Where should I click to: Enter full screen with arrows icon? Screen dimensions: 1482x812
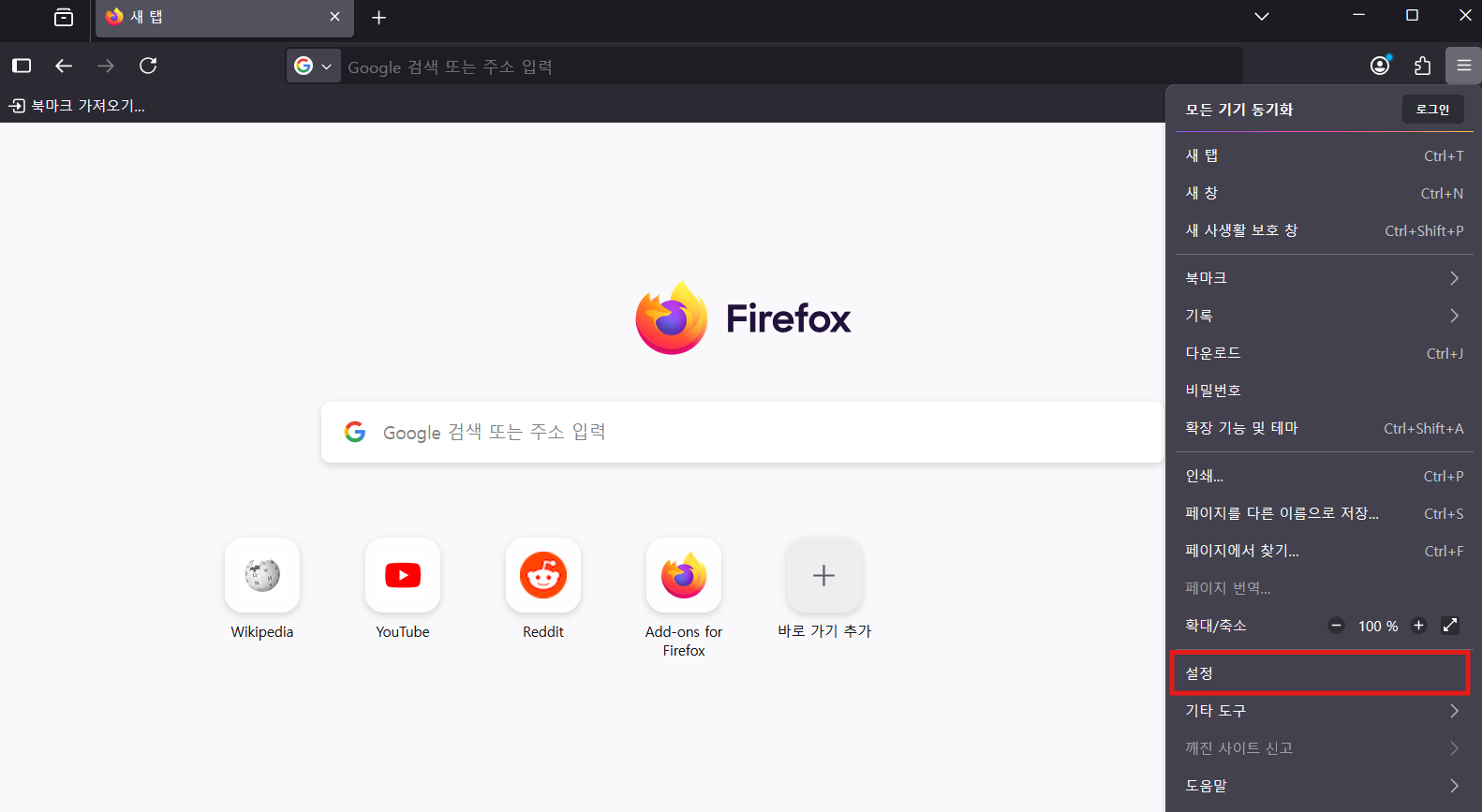click(1450, 626)
